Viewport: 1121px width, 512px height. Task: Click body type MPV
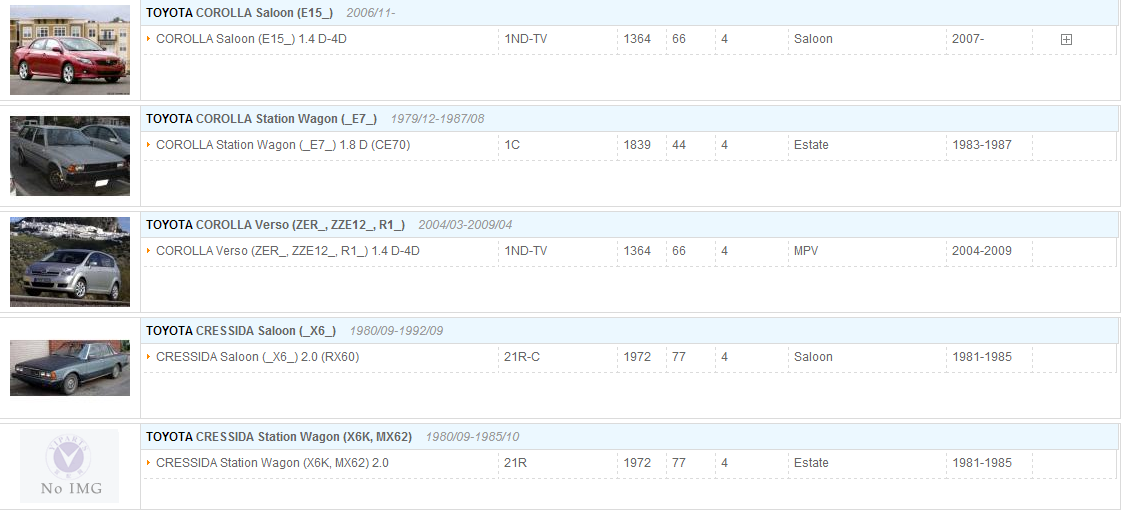806,250
